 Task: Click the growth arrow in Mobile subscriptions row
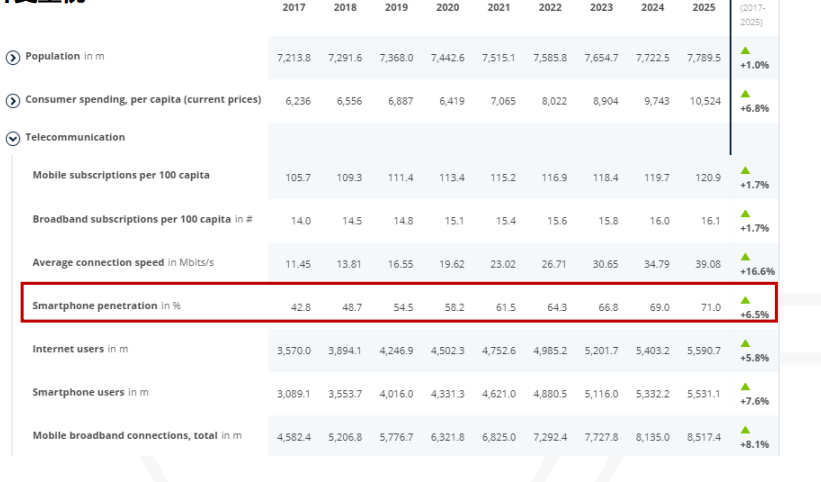click(745, 170)
